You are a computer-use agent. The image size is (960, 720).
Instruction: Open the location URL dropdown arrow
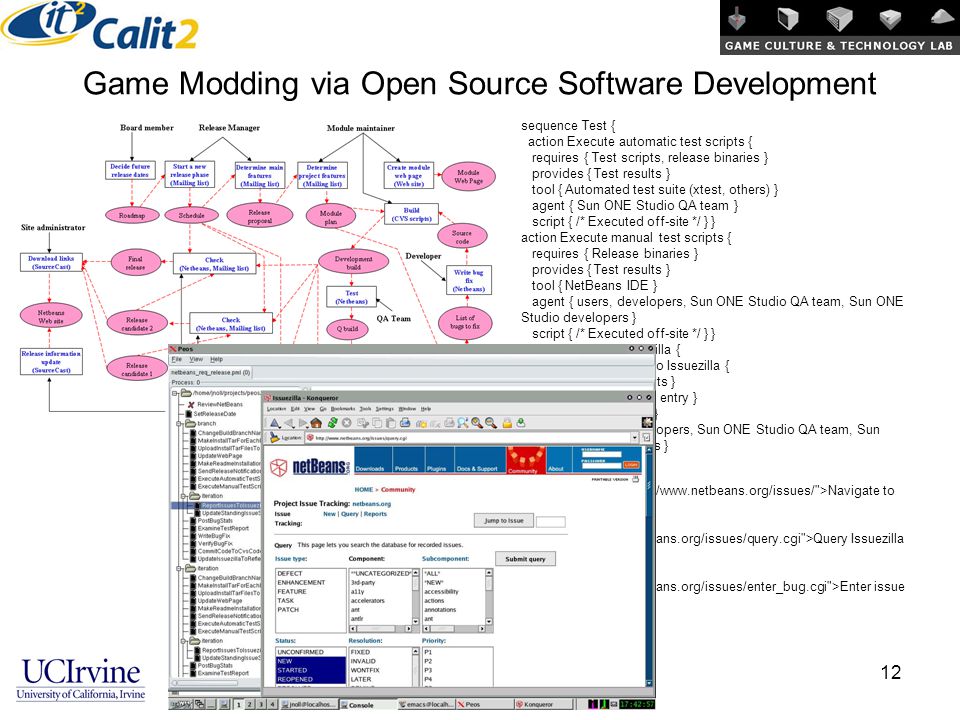pos(635,437)
